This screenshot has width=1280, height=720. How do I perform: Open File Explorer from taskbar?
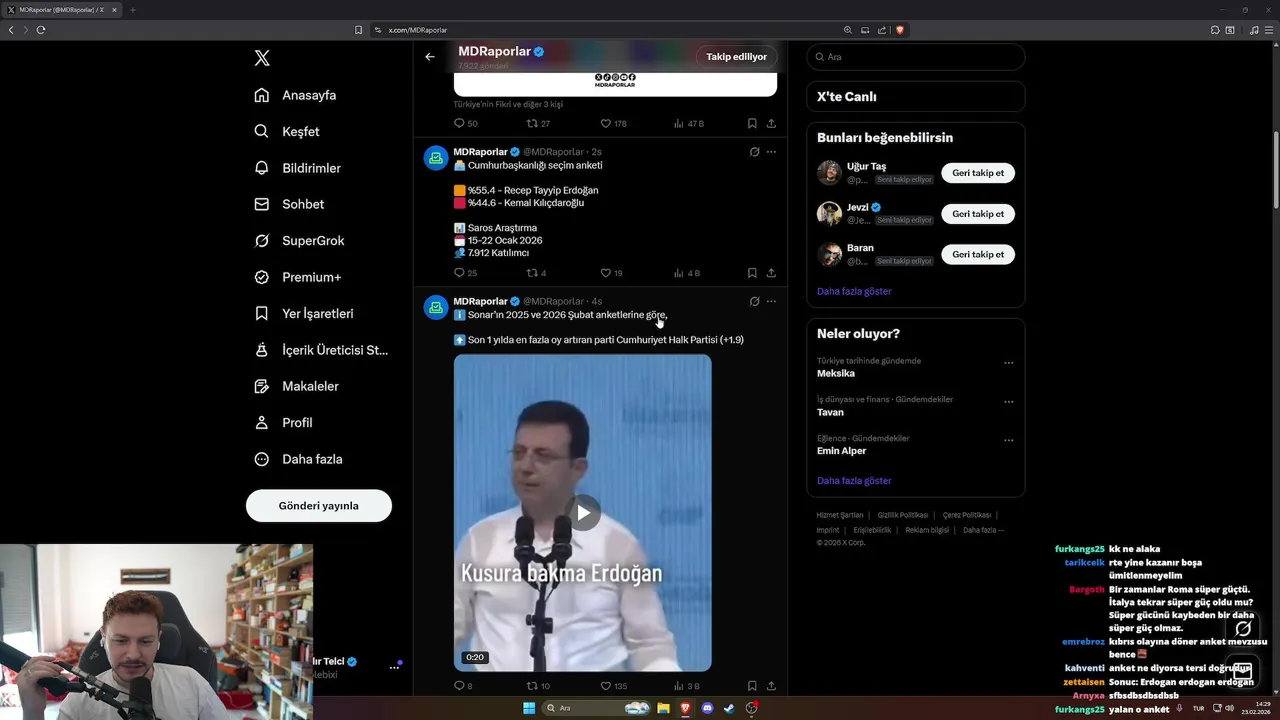coord(663,708)
